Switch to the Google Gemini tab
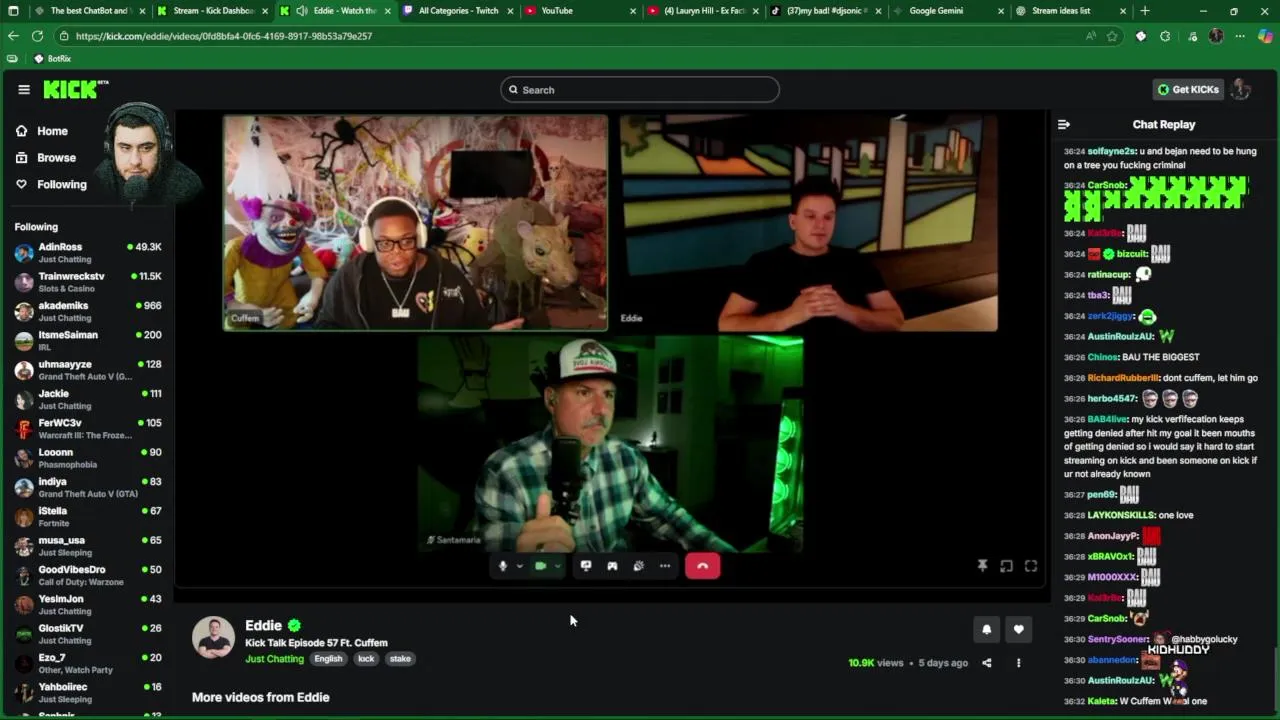Screen dimensions: 1280x720 946,11
